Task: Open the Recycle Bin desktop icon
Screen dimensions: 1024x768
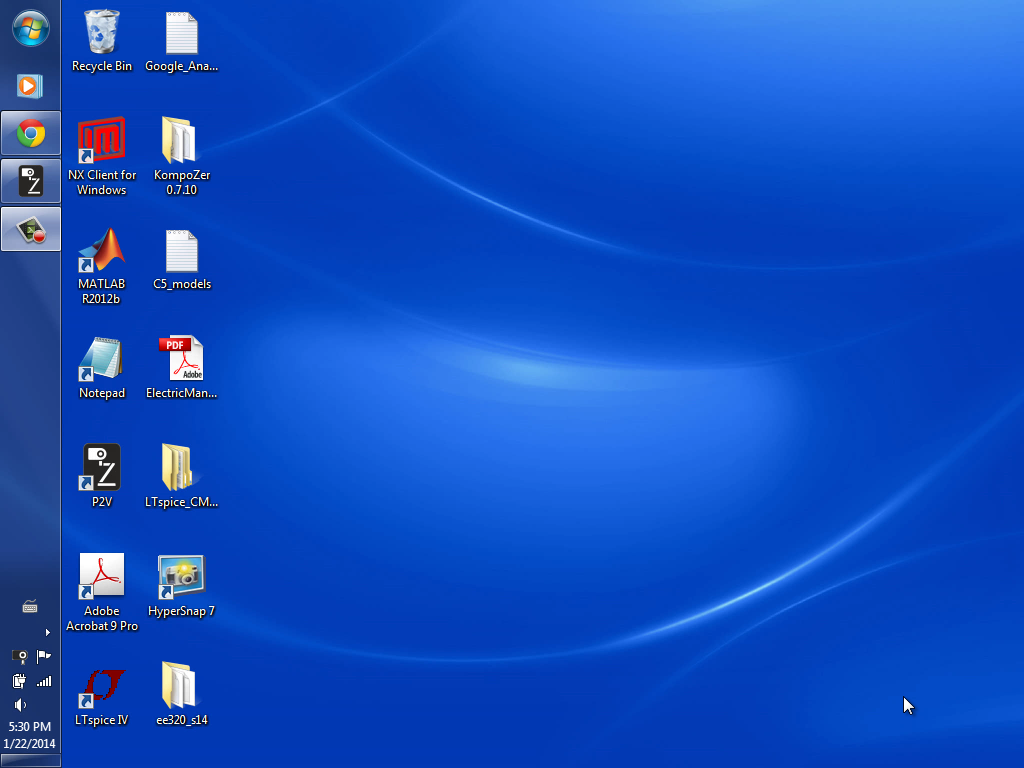Action: tap(101, 40)
